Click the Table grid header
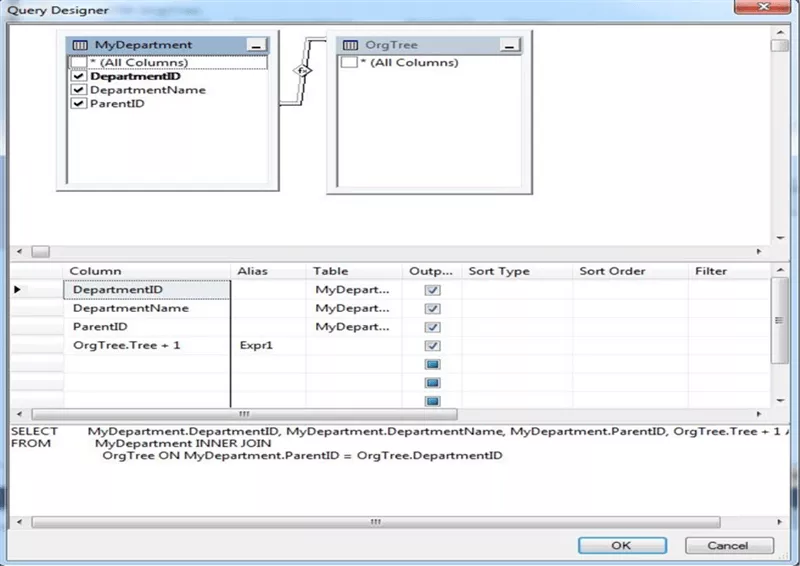 tap(354, 271)
